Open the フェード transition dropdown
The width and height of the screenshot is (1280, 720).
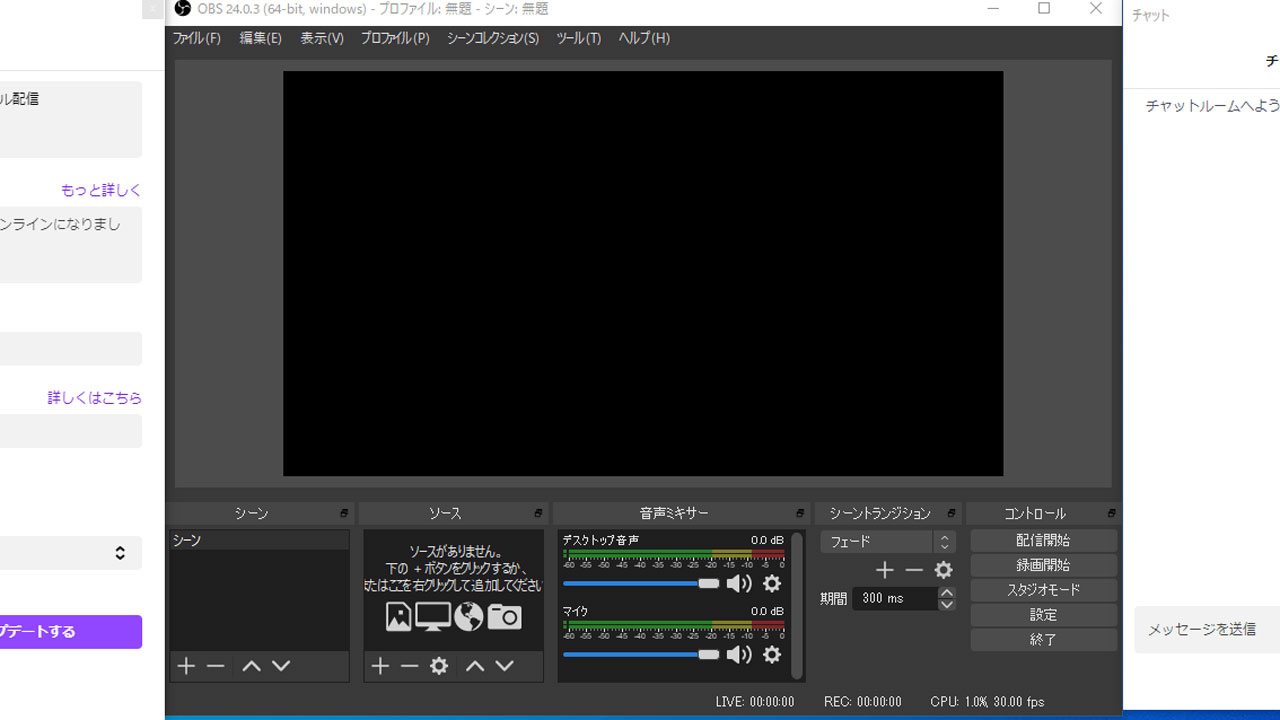point(887,542)
